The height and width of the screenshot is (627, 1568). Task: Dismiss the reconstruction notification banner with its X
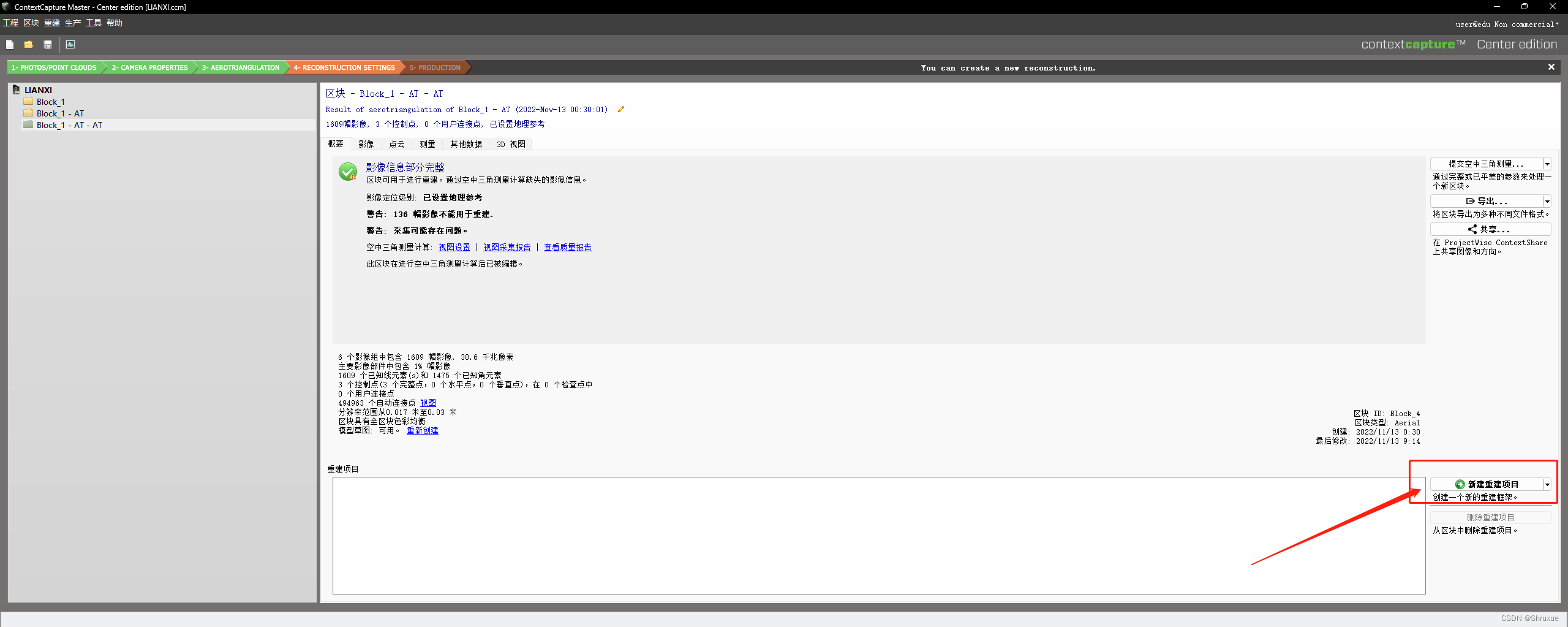pyautogui.click(x=1551, y=67)
